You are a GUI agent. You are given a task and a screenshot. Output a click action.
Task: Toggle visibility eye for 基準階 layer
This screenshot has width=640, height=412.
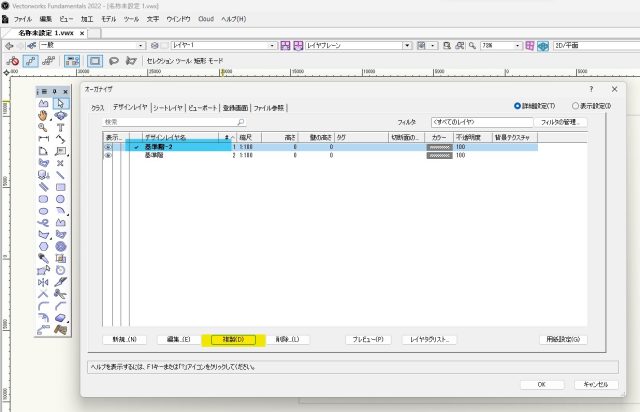pos(108,155)
